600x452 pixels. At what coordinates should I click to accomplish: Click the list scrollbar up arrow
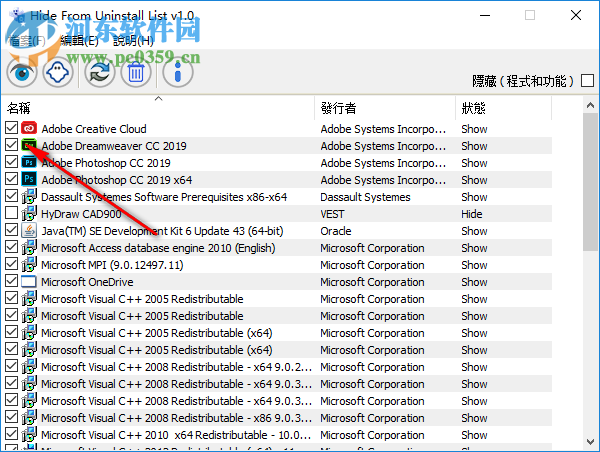click(x=590, y=105)
